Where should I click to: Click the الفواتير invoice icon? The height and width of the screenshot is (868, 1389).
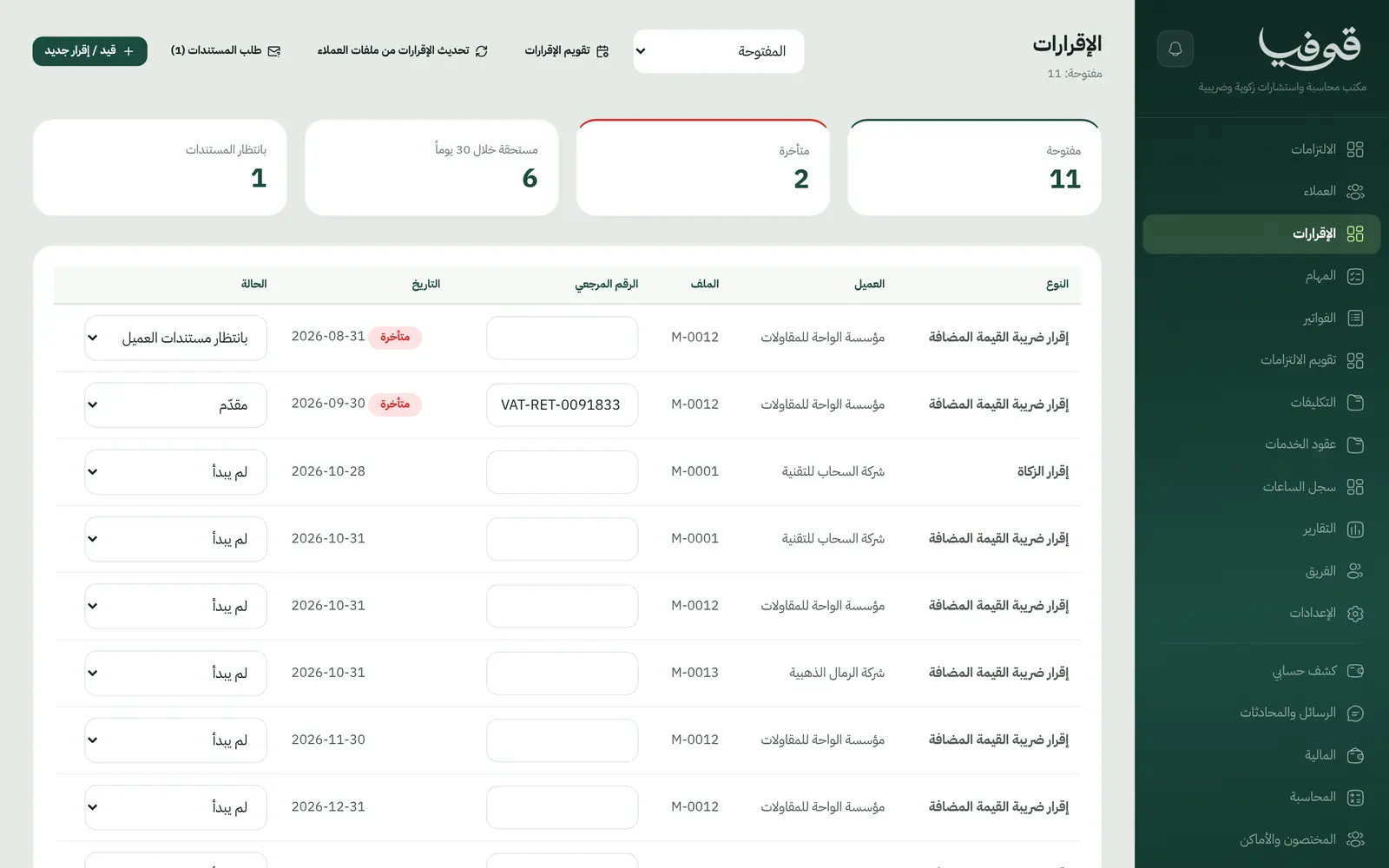pyautogui.click(x=1355, y=319)
